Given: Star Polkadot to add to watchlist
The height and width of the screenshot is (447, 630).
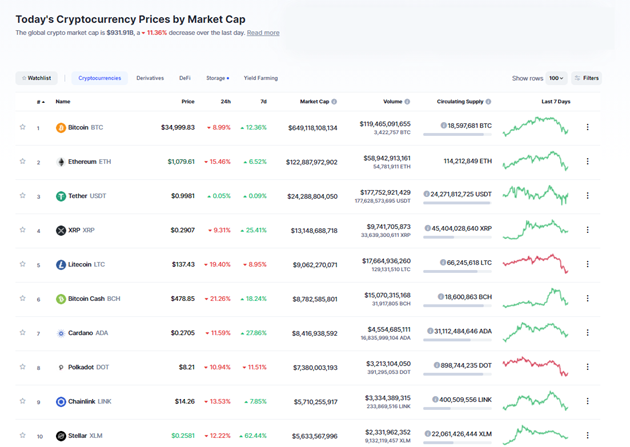Looking at the screenshot, I should (x=22, y=367).
